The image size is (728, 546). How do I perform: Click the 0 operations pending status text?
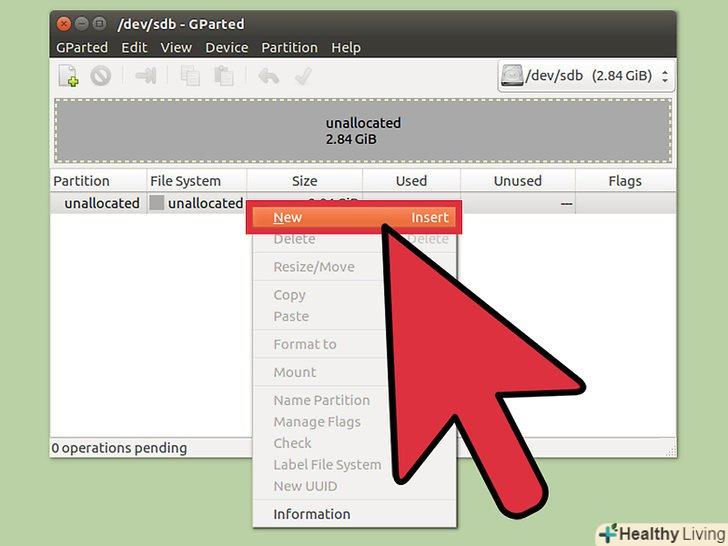coord(119,448)
